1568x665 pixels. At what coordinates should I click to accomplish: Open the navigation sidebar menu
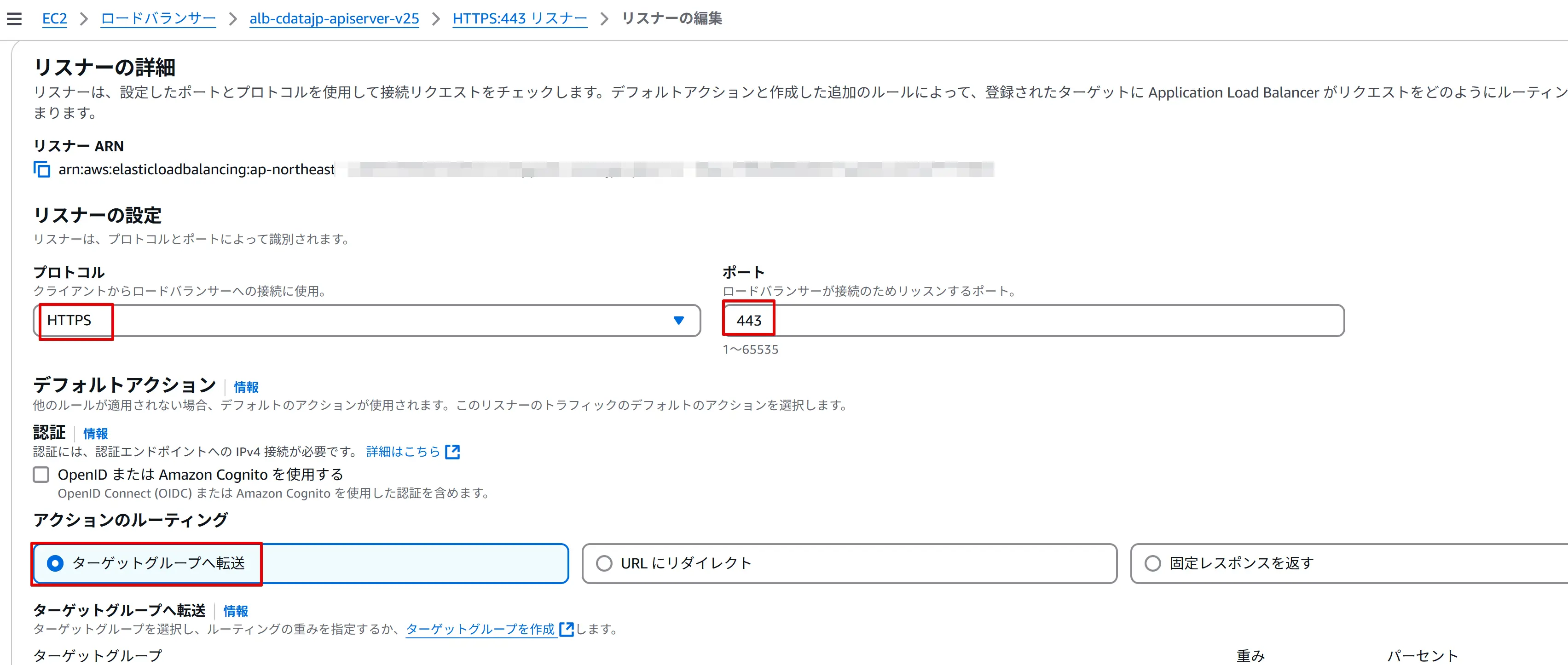pyautogui.click(x=14, y=18)
